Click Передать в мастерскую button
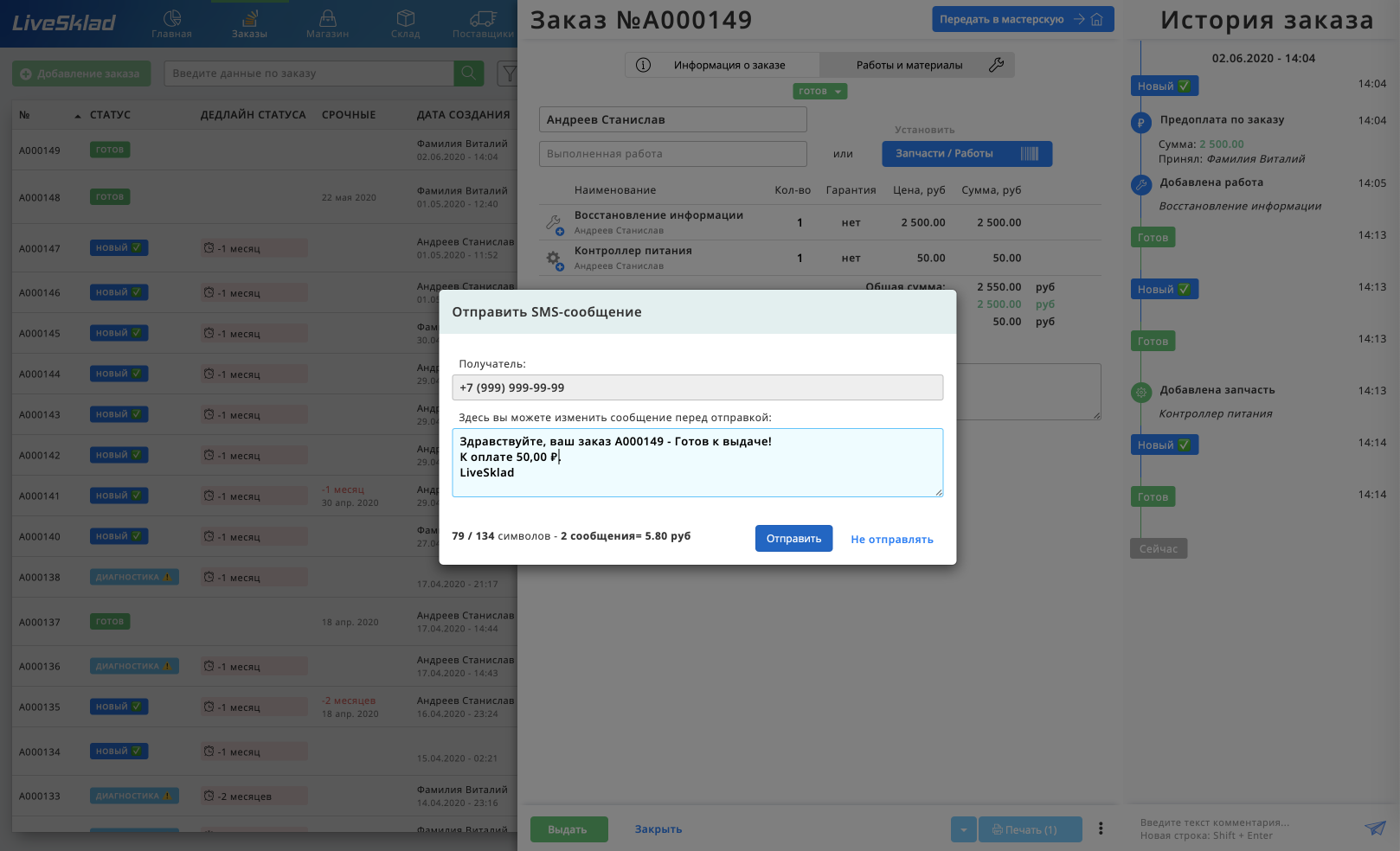The height and width of the screenshot is (851, 1400). pyautogui.click(x=1023, y=19)
